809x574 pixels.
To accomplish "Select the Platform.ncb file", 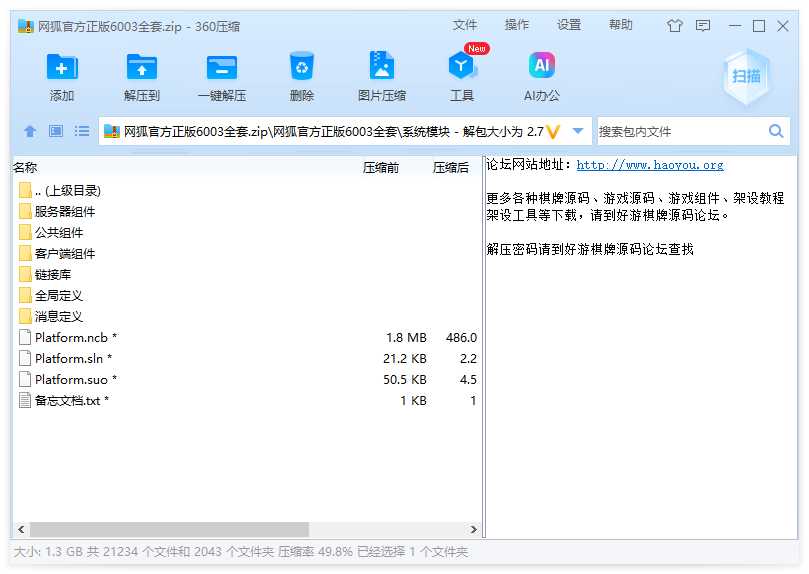I will point(247,338).
